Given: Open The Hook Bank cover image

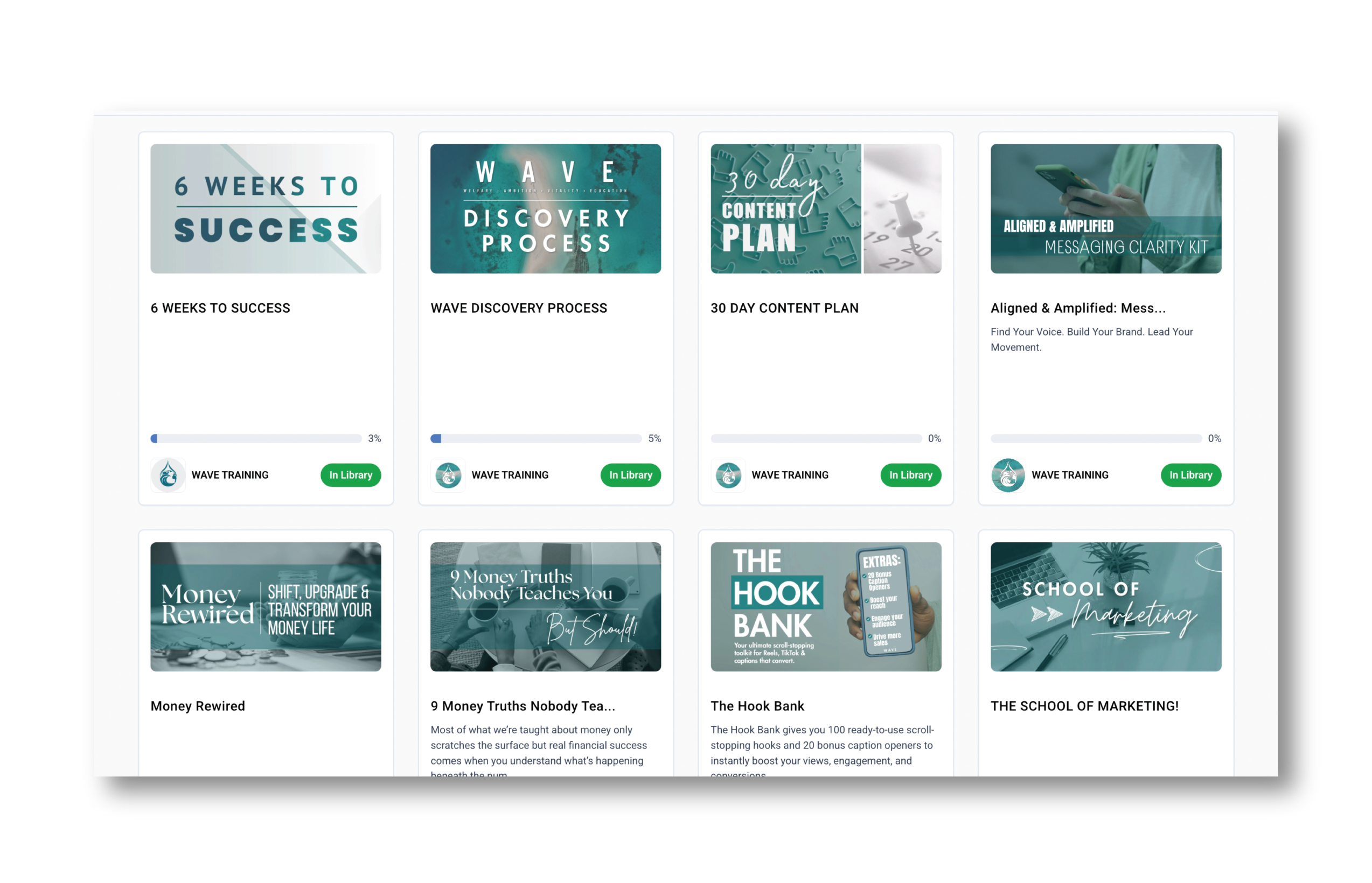Looking at the screenshot, I should pos(825,607).
